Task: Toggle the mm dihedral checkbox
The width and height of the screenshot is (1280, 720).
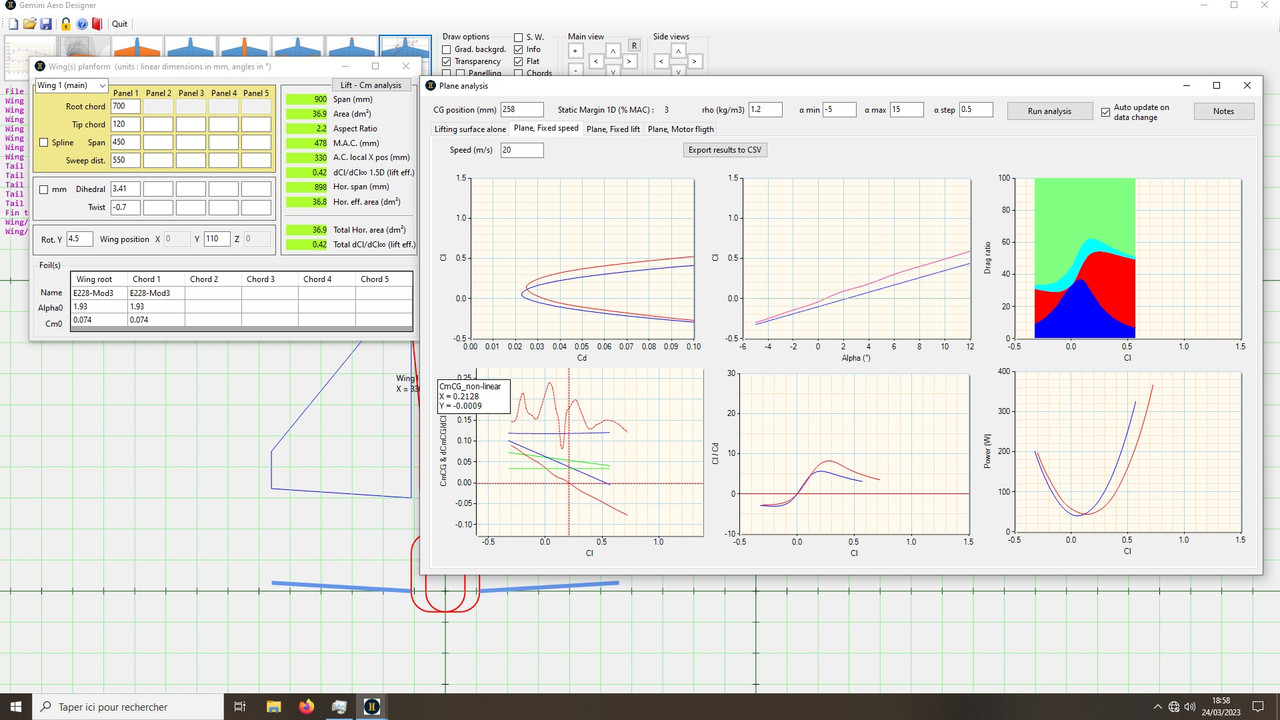Action: click(43, 189)
